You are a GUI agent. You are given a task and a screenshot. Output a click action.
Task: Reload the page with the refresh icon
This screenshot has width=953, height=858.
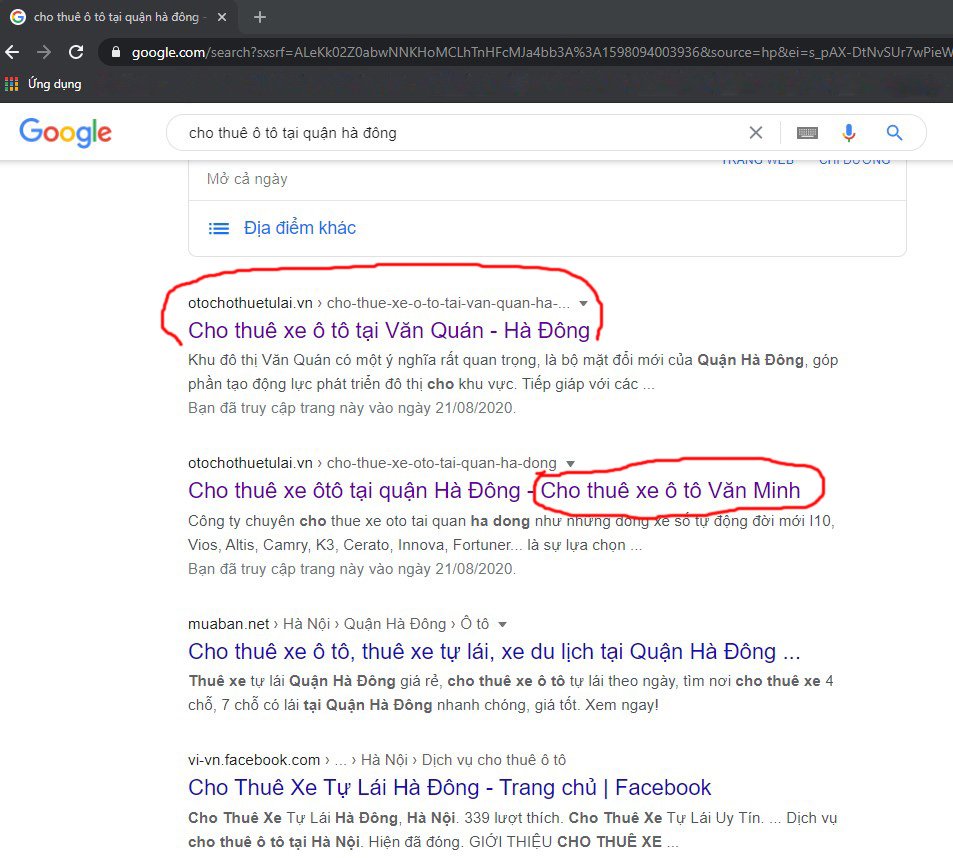[75, 52]
